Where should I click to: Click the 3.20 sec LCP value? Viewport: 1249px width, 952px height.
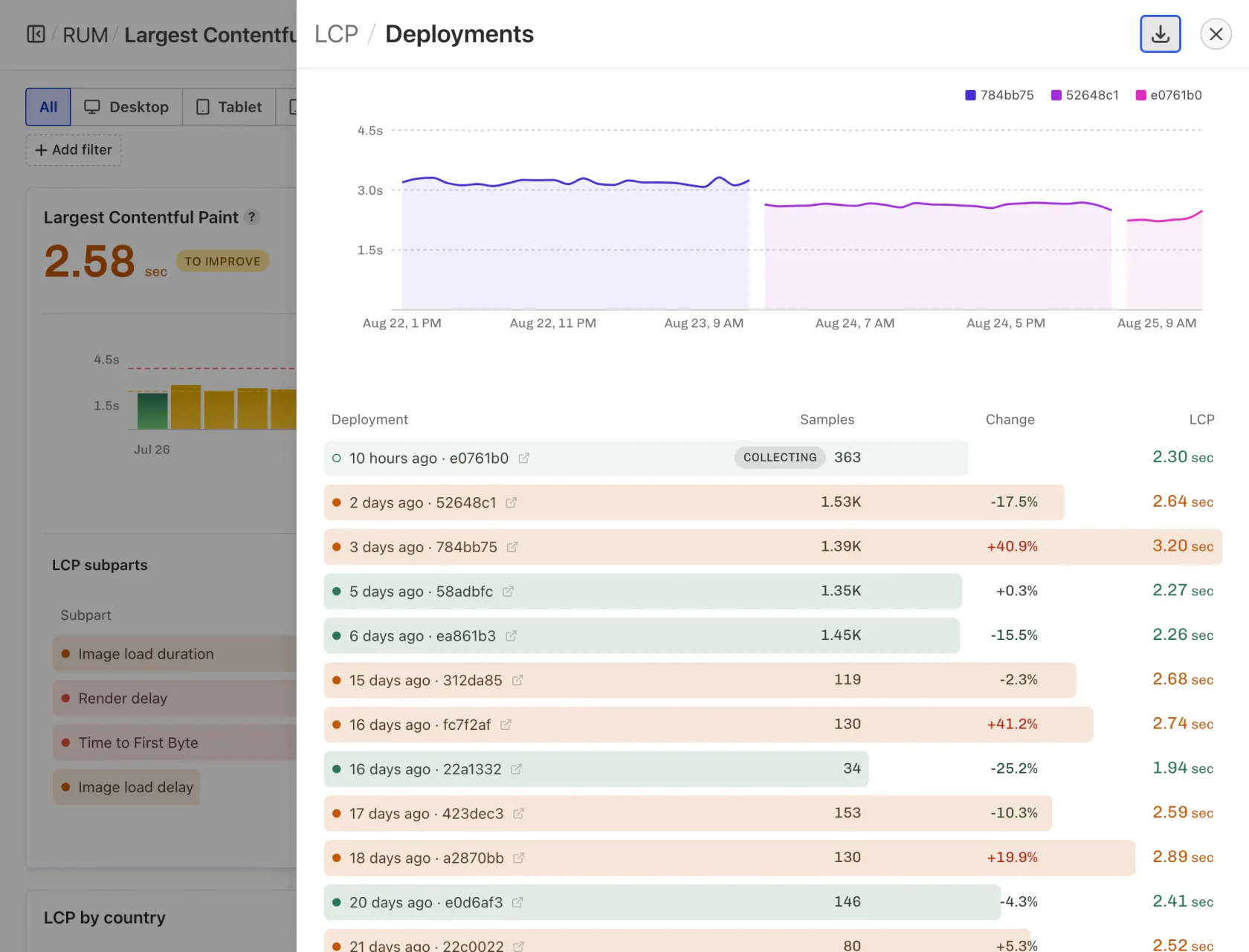pyautogui.click(x=1183, y=546)
